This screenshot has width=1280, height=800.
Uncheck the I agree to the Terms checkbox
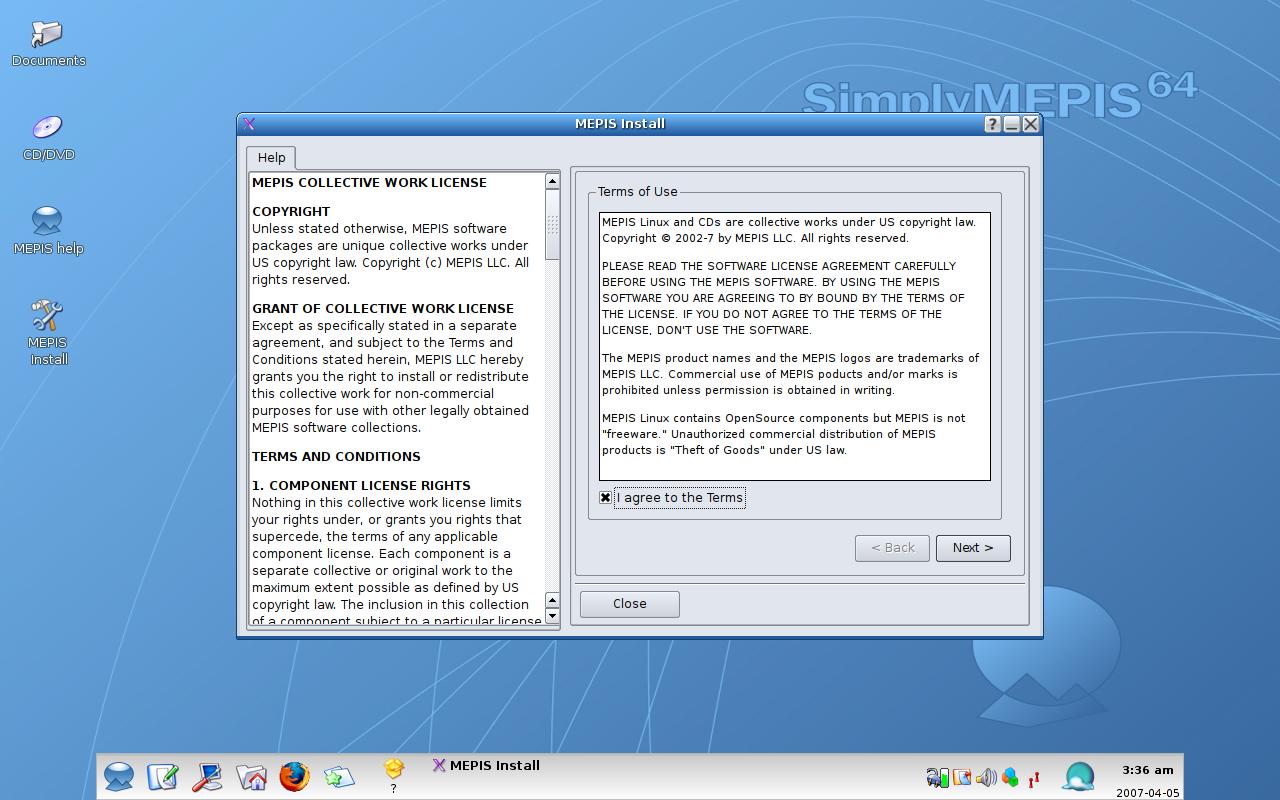pos(605,497)
